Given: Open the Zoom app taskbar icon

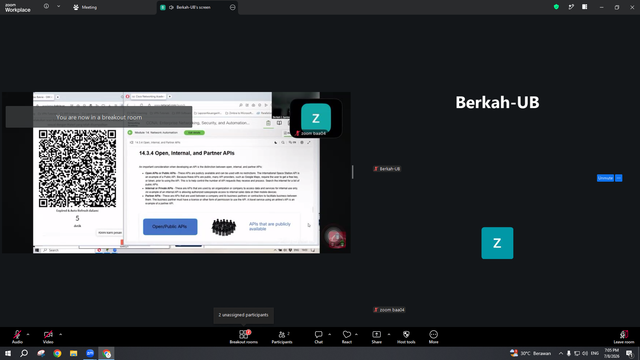Looking at the screenshot, I should click(90, 353).
